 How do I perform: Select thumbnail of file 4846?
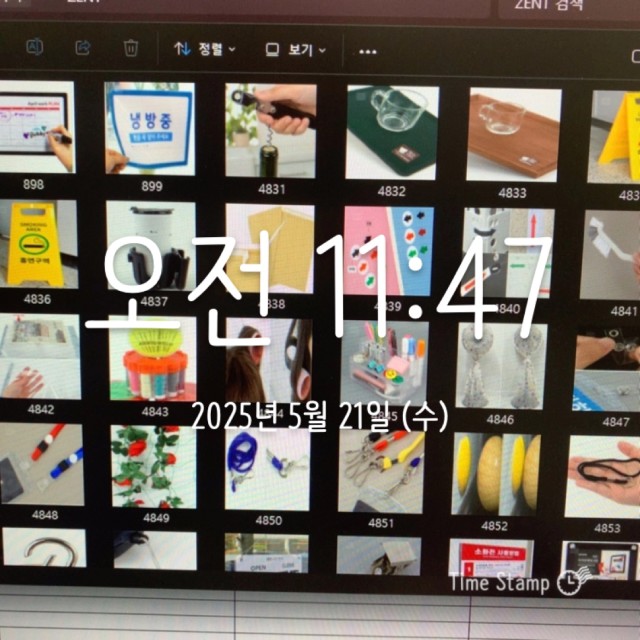click(x=501, y=366)
